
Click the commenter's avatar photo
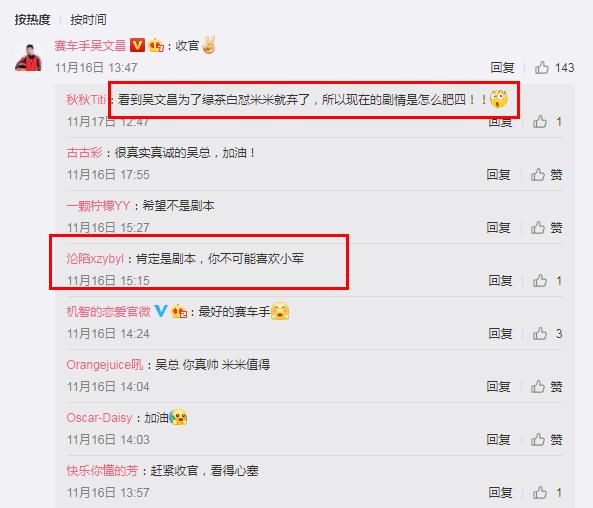28,57
